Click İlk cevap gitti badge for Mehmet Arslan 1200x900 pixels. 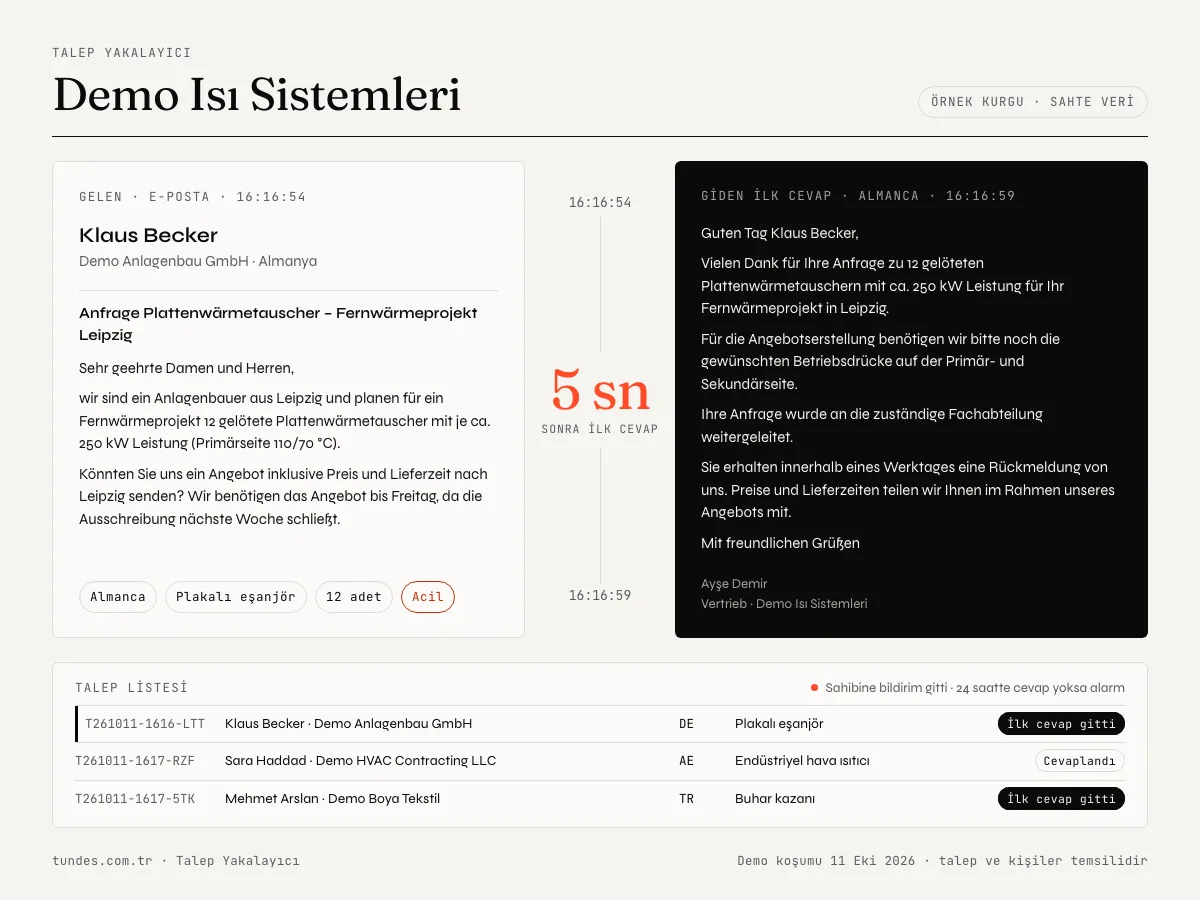click(x=1061, y=799)
